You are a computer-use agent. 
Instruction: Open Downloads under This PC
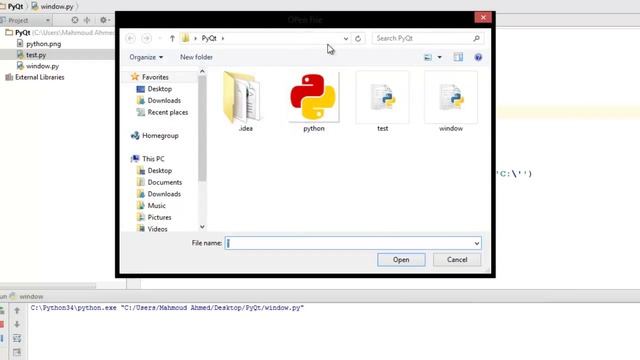[164, 194]
